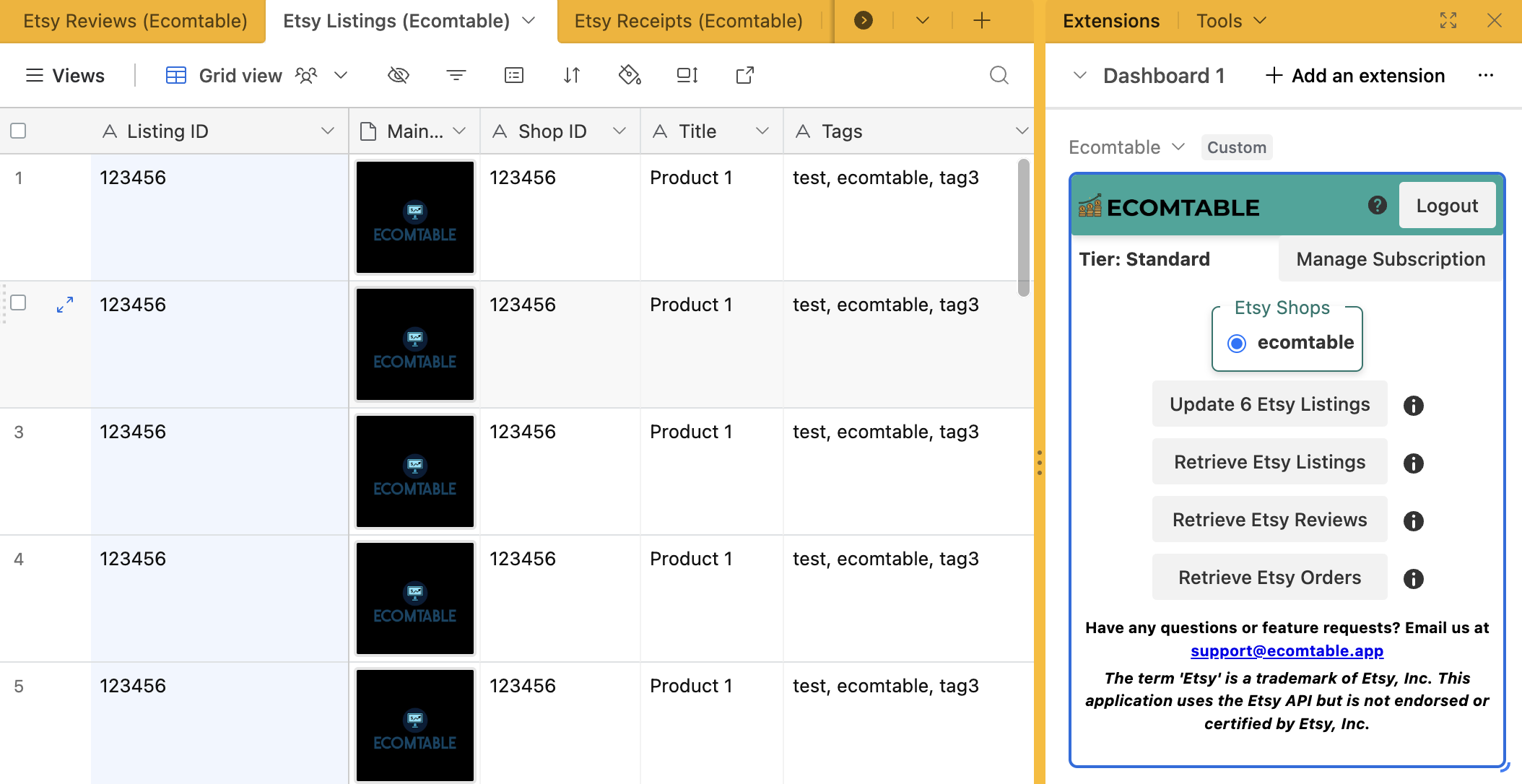Viewport: 1522px width, 784px height.
Task: Click the Ecomtable logo in extension header
Action: click(1169, 207)
